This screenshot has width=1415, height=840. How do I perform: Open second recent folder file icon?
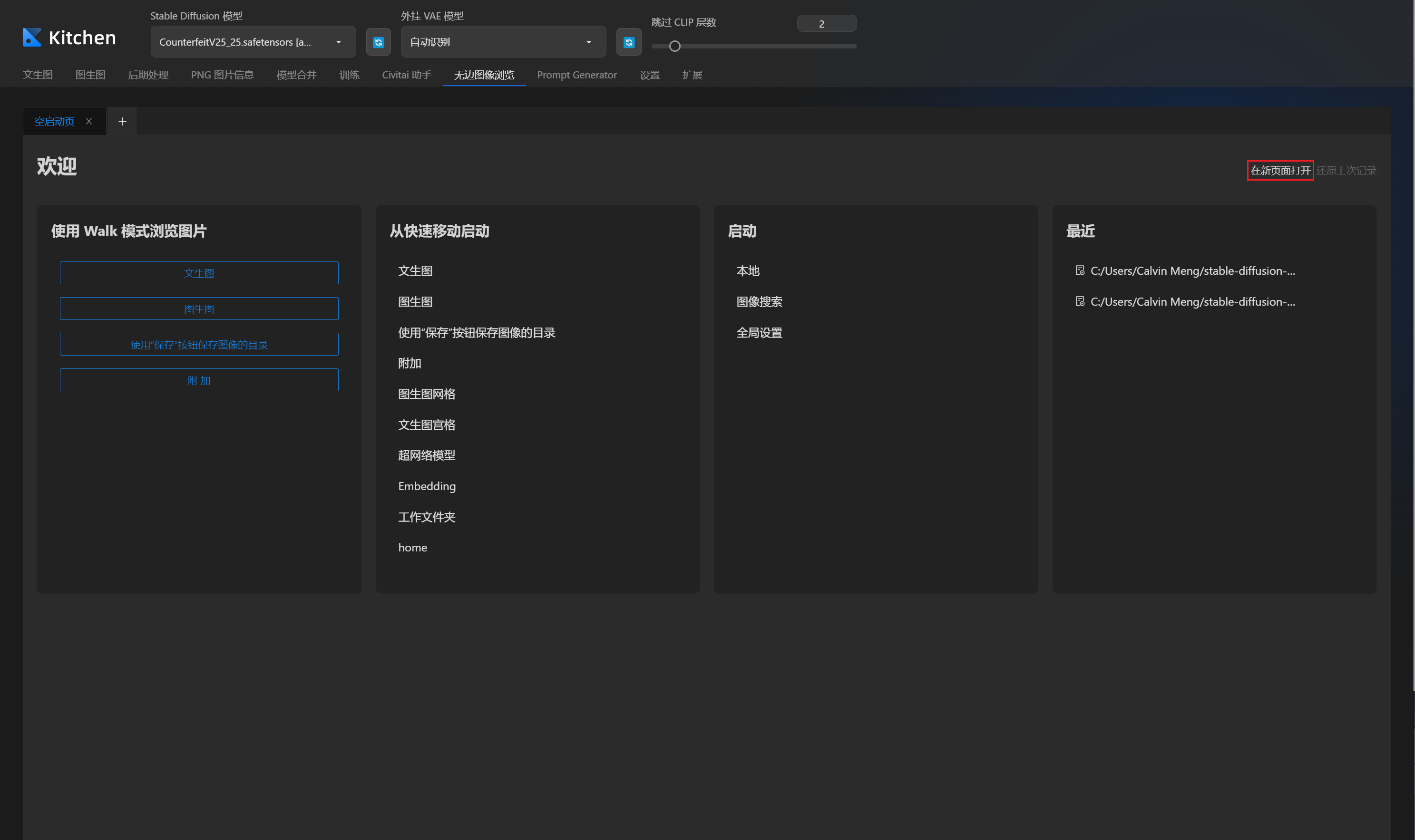tap(1080, 301)
